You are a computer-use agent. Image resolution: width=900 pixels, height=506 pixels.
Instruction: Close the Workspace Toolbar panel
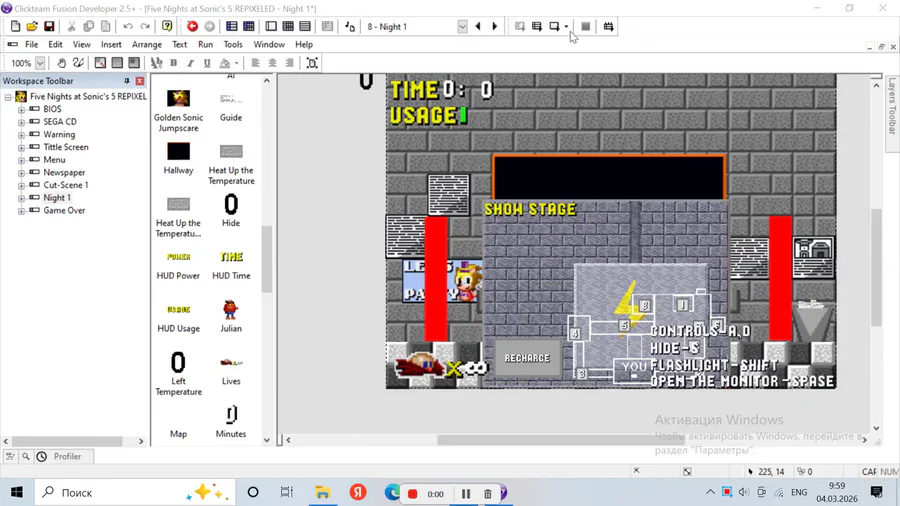point(139,81)
